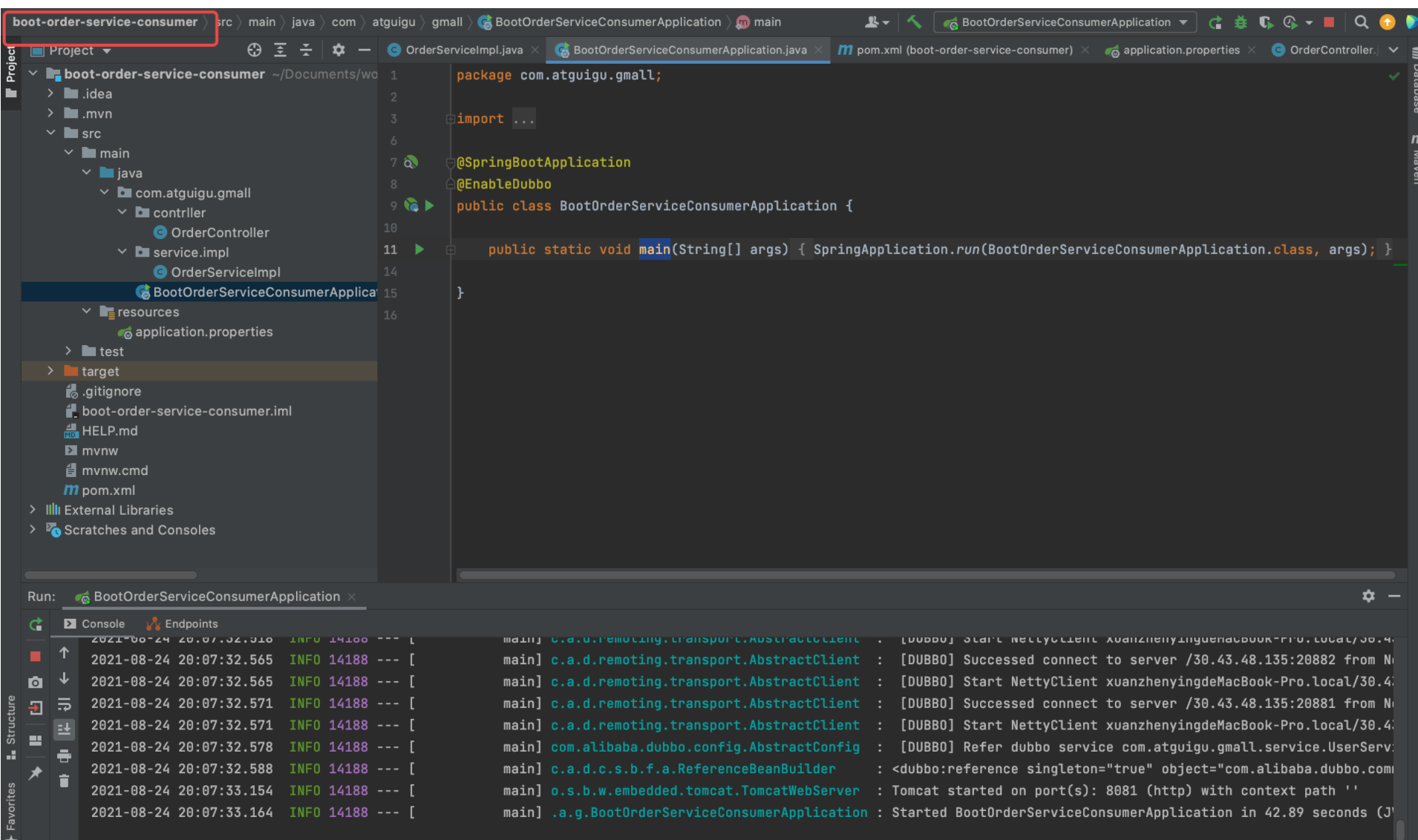This screenshot has height=840, width=1418.
Task: Rerun BootOrderServiceConsumerApplication from top toolbar
Action: pyautogui.click(x=1215, y=22)
